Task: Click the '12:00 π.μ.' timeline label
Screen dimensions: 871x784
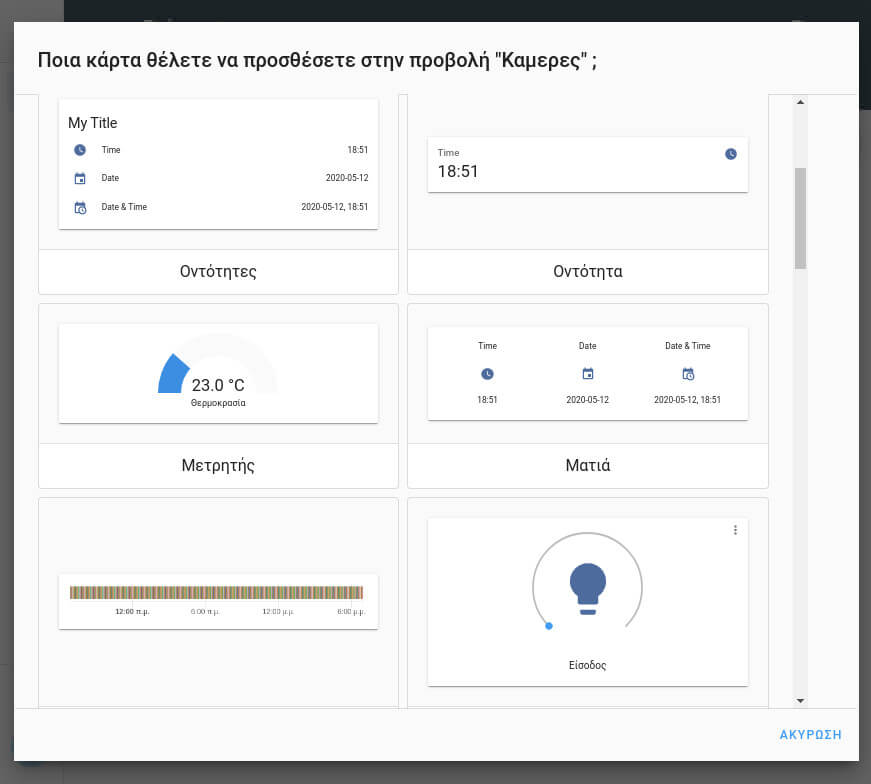Action: [x=132, y=611]
